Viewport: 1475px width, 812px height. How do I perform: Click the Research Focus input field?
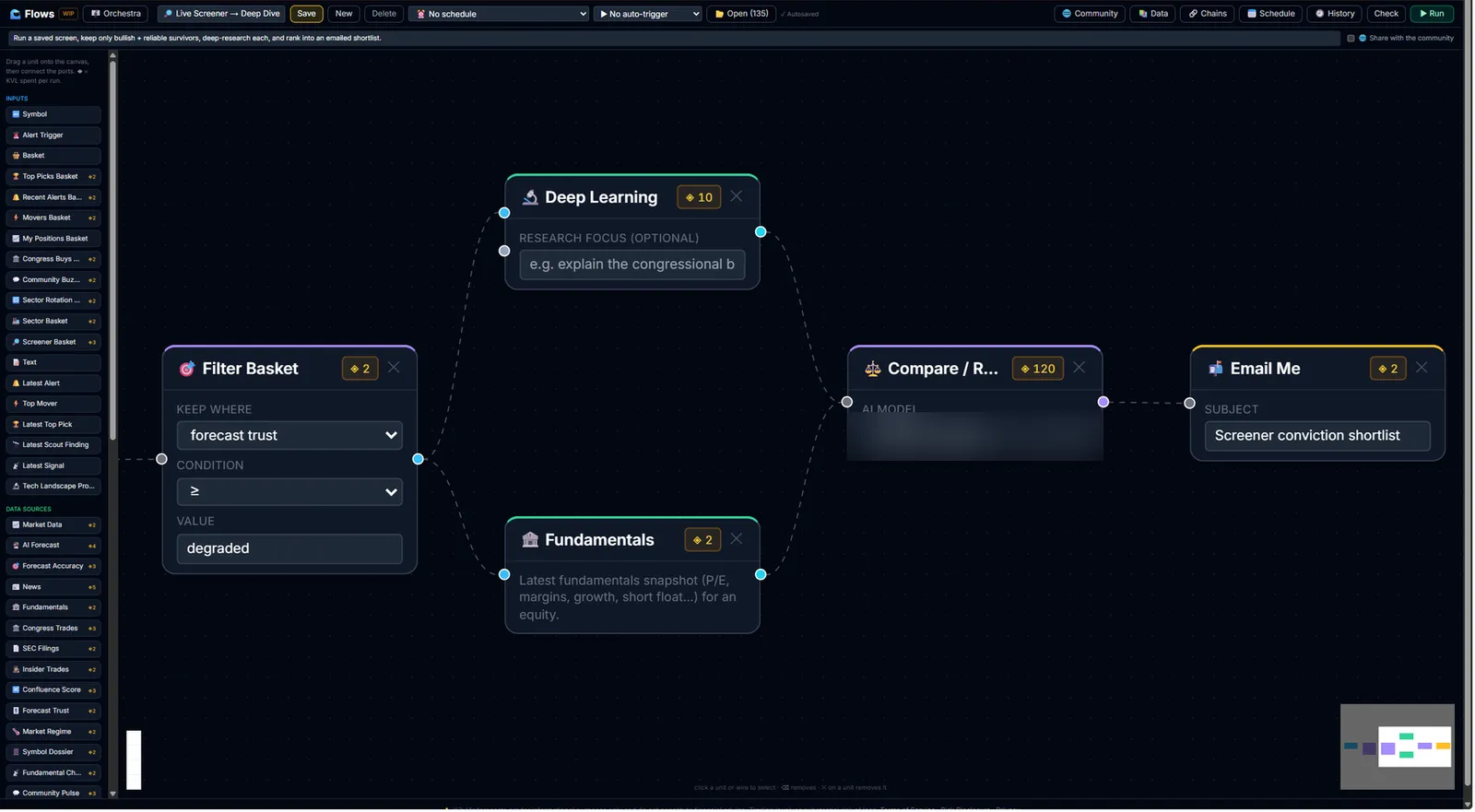[x=632, y=265]
